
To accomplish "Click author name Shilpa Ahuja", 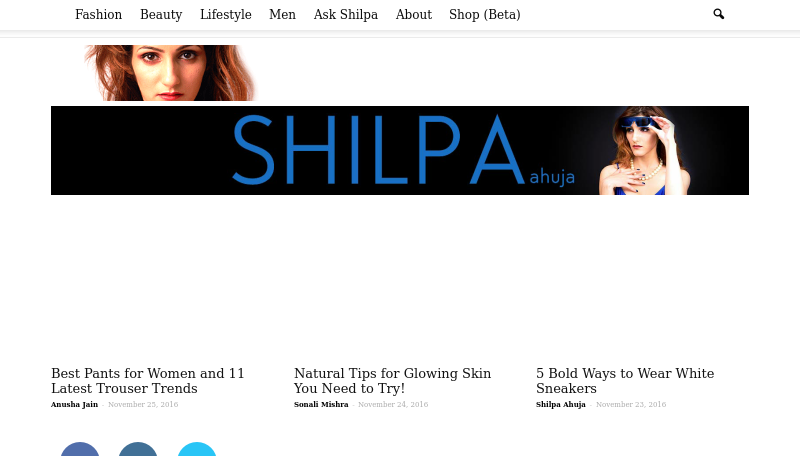I will tap(561, 404).
